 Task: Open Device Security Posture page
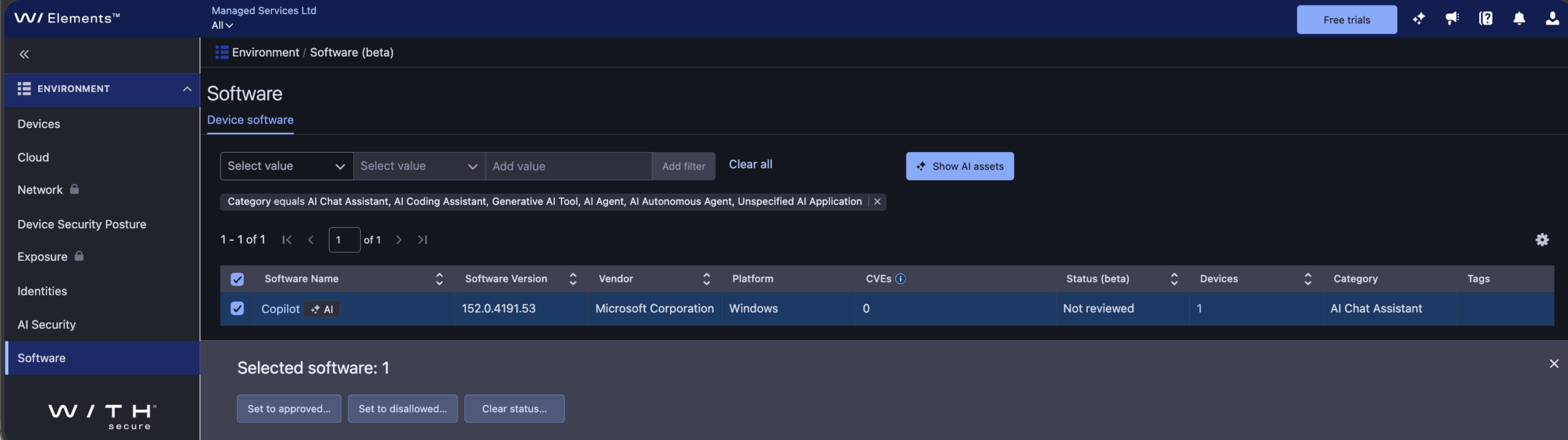[81, 224]
